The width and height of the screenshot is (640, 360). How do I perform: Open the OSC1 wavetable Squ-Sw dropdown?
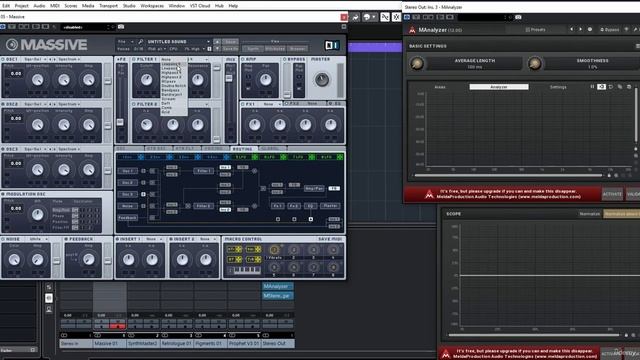pyautogui.click(x=35, y=59)
